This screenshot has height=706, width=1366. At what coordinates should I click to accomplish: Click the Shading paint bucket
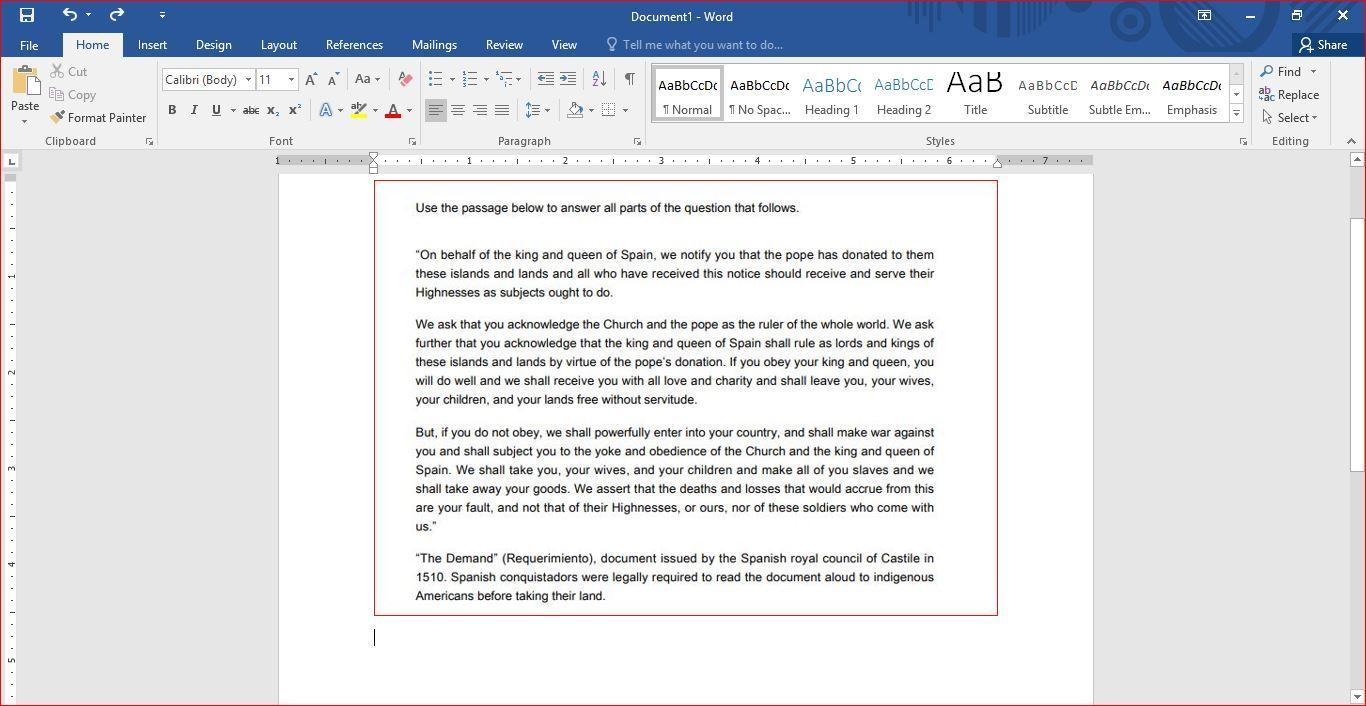tap(575, 110)
